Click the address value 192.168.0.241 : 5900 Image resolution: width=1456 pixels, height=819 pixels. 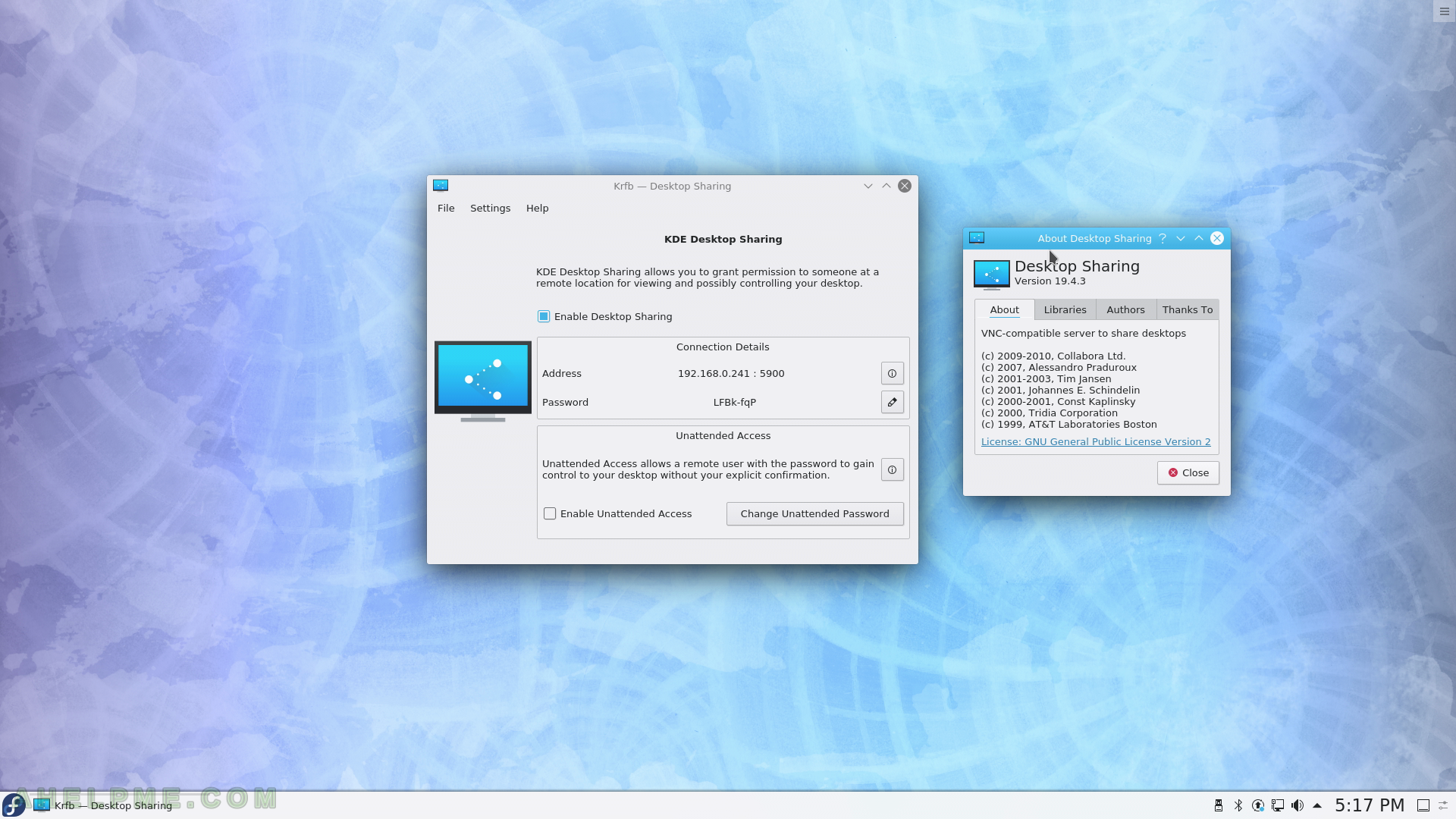(x=731, y=373)
